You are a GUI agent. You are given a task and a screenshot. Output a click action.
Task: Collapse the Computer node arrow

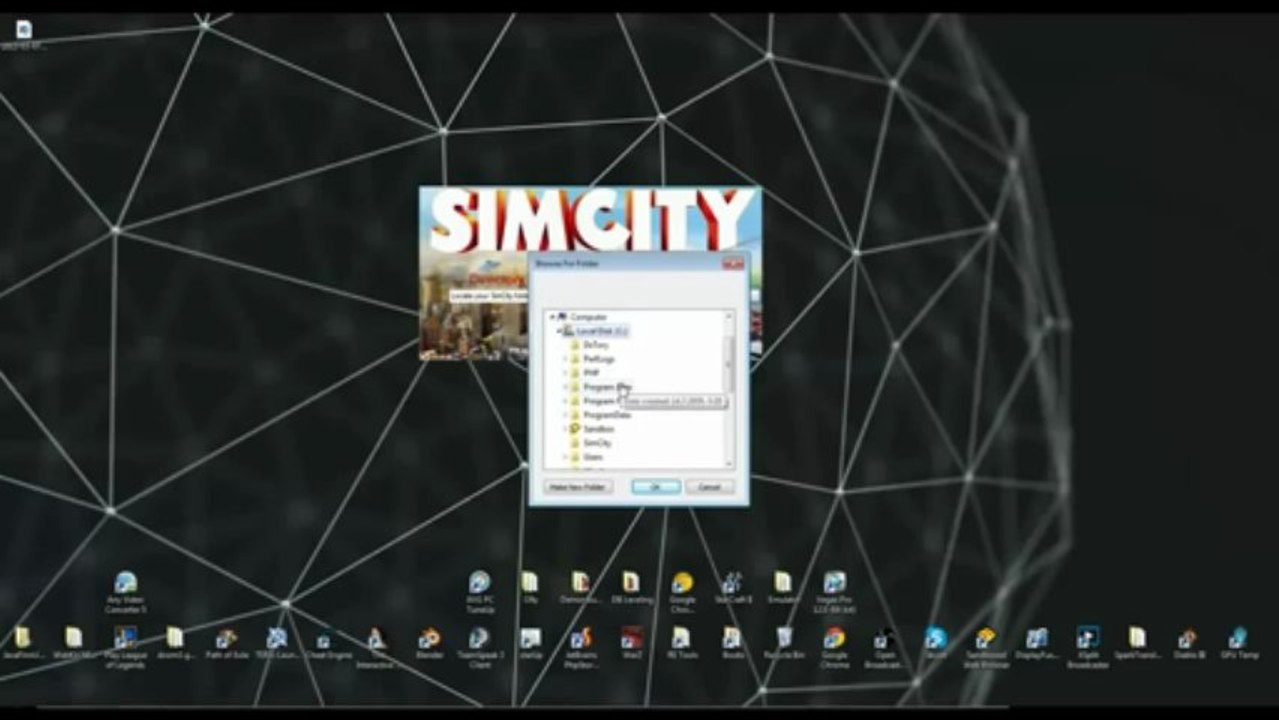[552, 317]
